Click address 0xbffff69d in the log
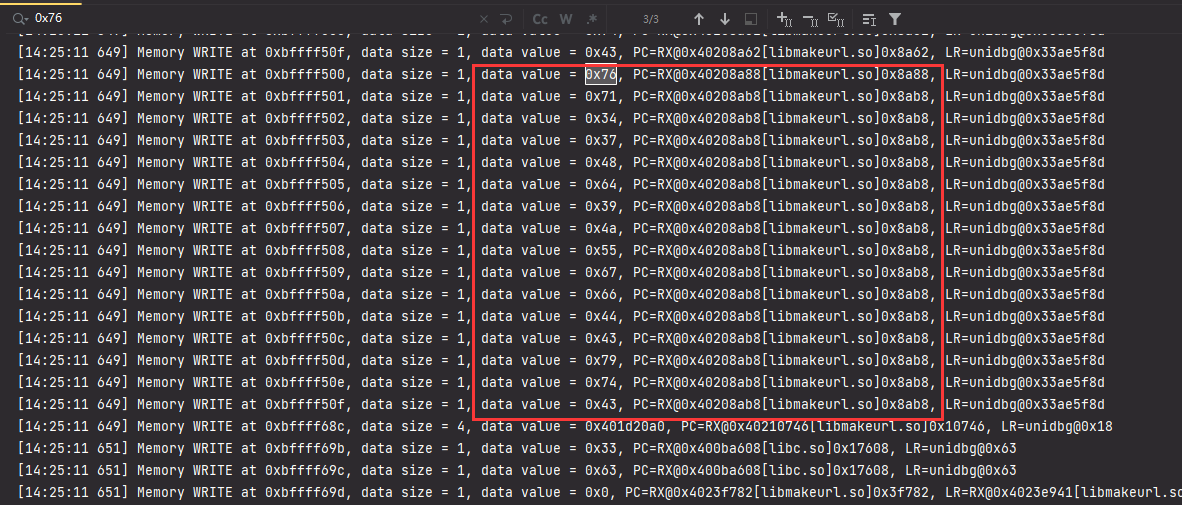 click(x=306, y=492)
